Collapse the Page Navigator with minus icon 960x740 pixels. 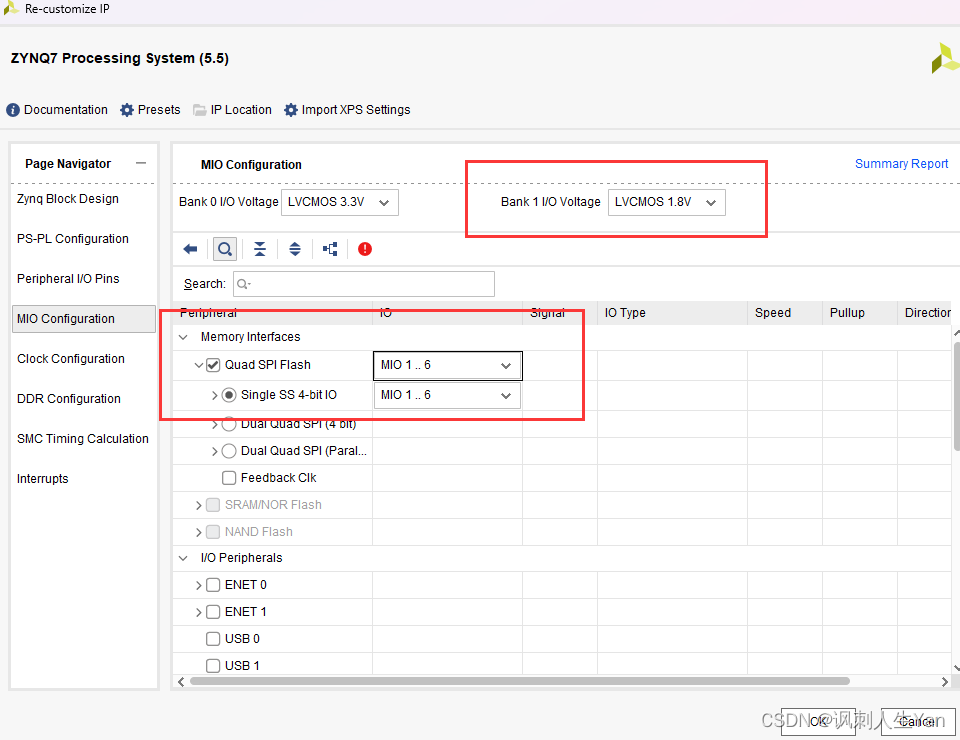click(141, 163)
